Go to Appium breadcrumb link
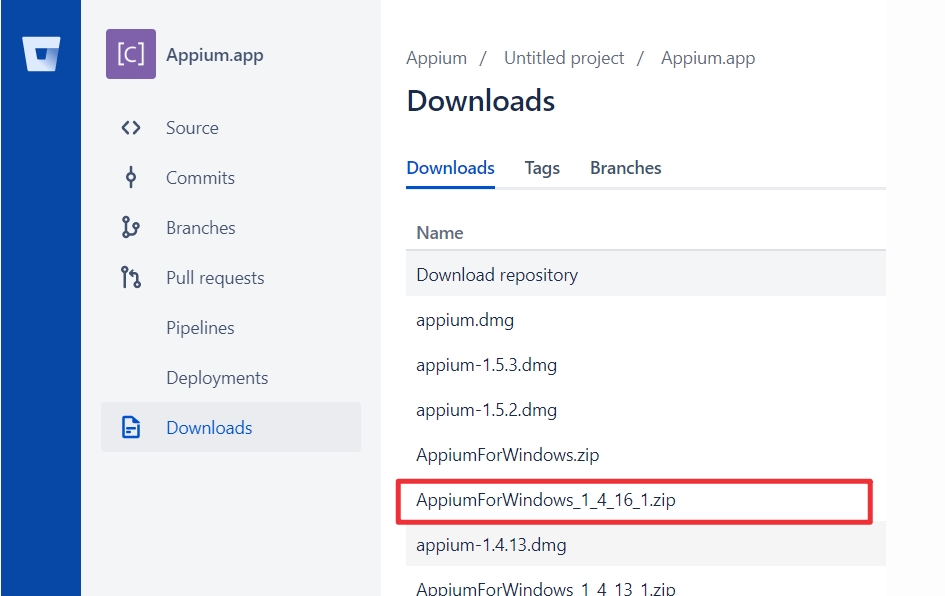 click(x=436, y=58)
